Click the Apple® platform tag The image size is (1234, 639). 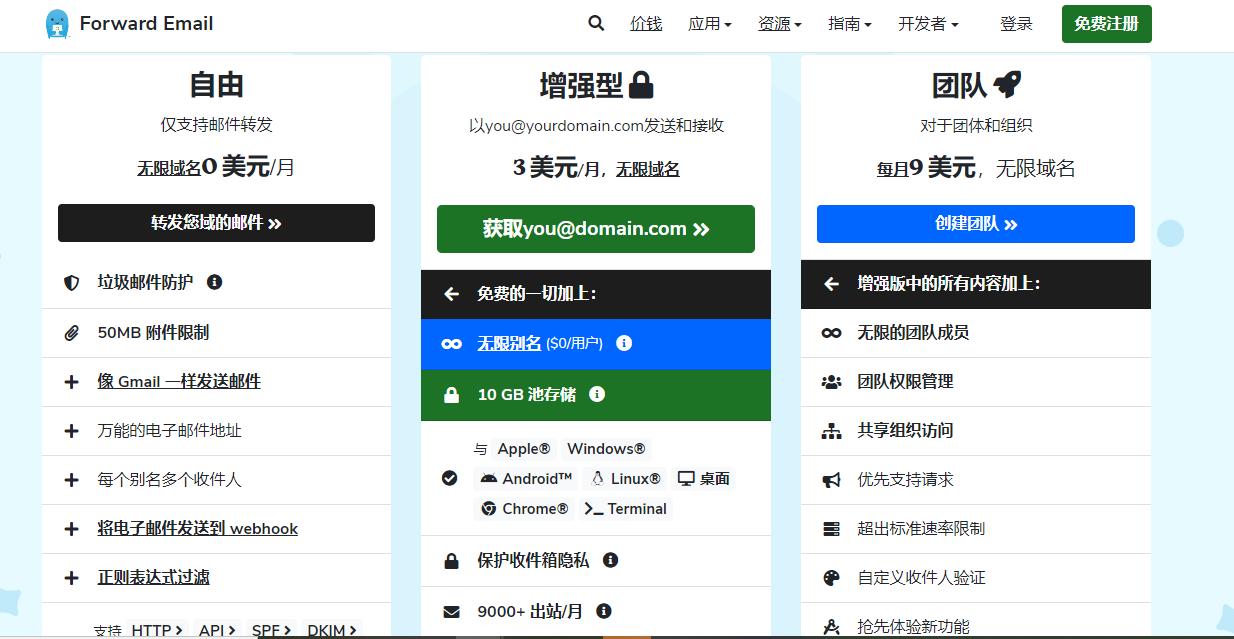(x=524, y=449)
